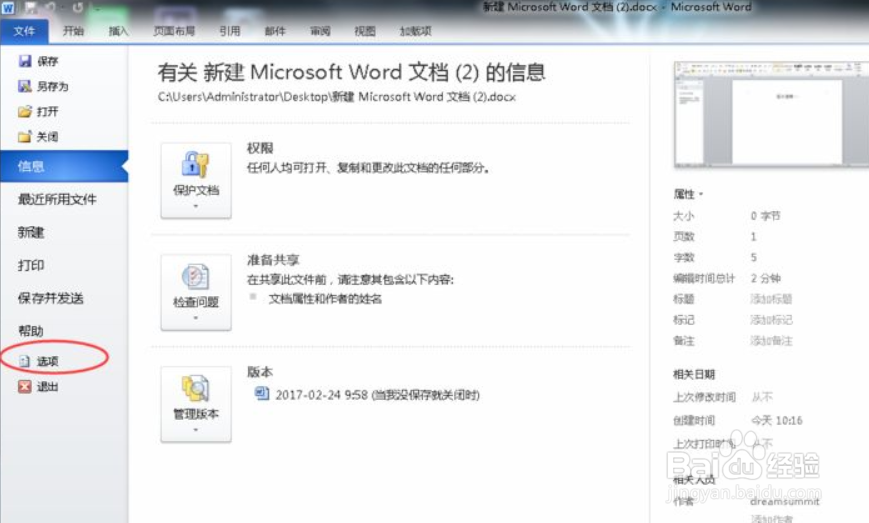Switch to the 插入 Insert tab

pos(118,31)
